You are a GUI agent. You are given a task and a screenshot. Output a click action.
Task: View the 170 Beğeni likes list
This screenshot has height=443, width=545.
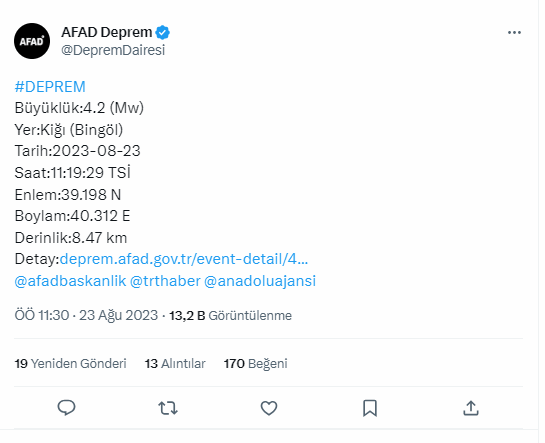click(255, 363)
